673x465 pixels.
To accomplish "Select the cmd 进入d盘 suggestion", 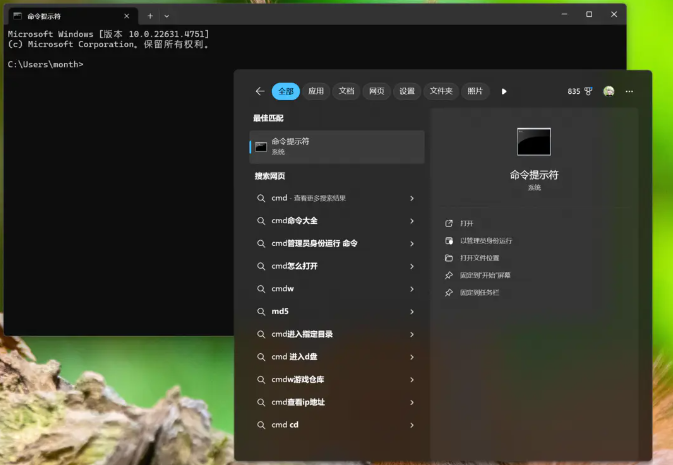I will tap(337, 357).
